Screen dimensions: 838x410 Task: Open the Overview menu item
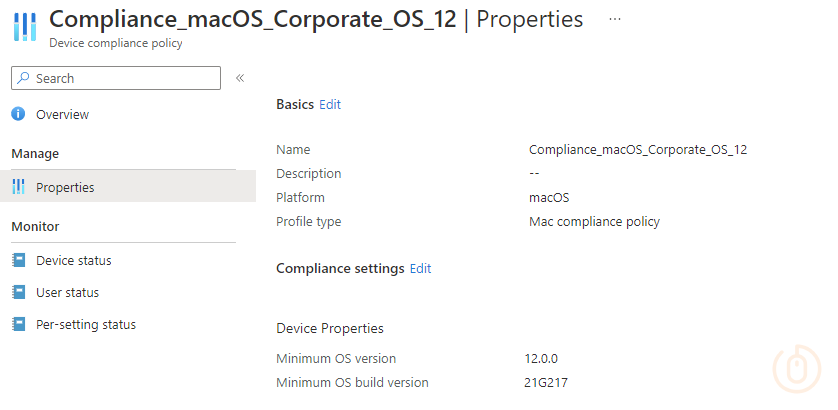62,115
